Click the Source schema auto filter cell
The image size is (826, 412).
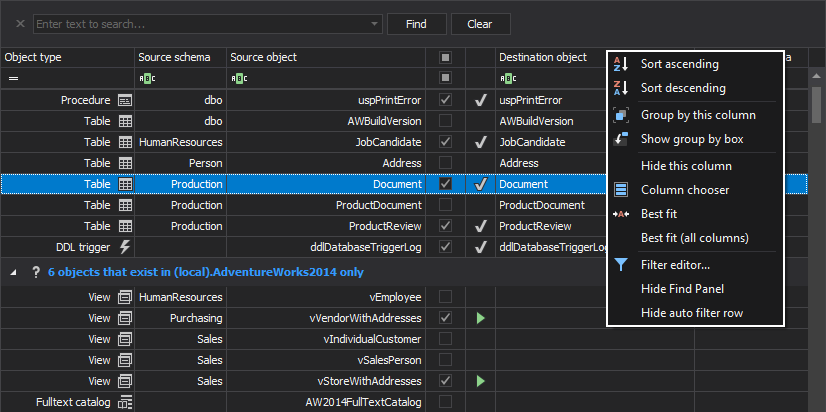[181, 79]
